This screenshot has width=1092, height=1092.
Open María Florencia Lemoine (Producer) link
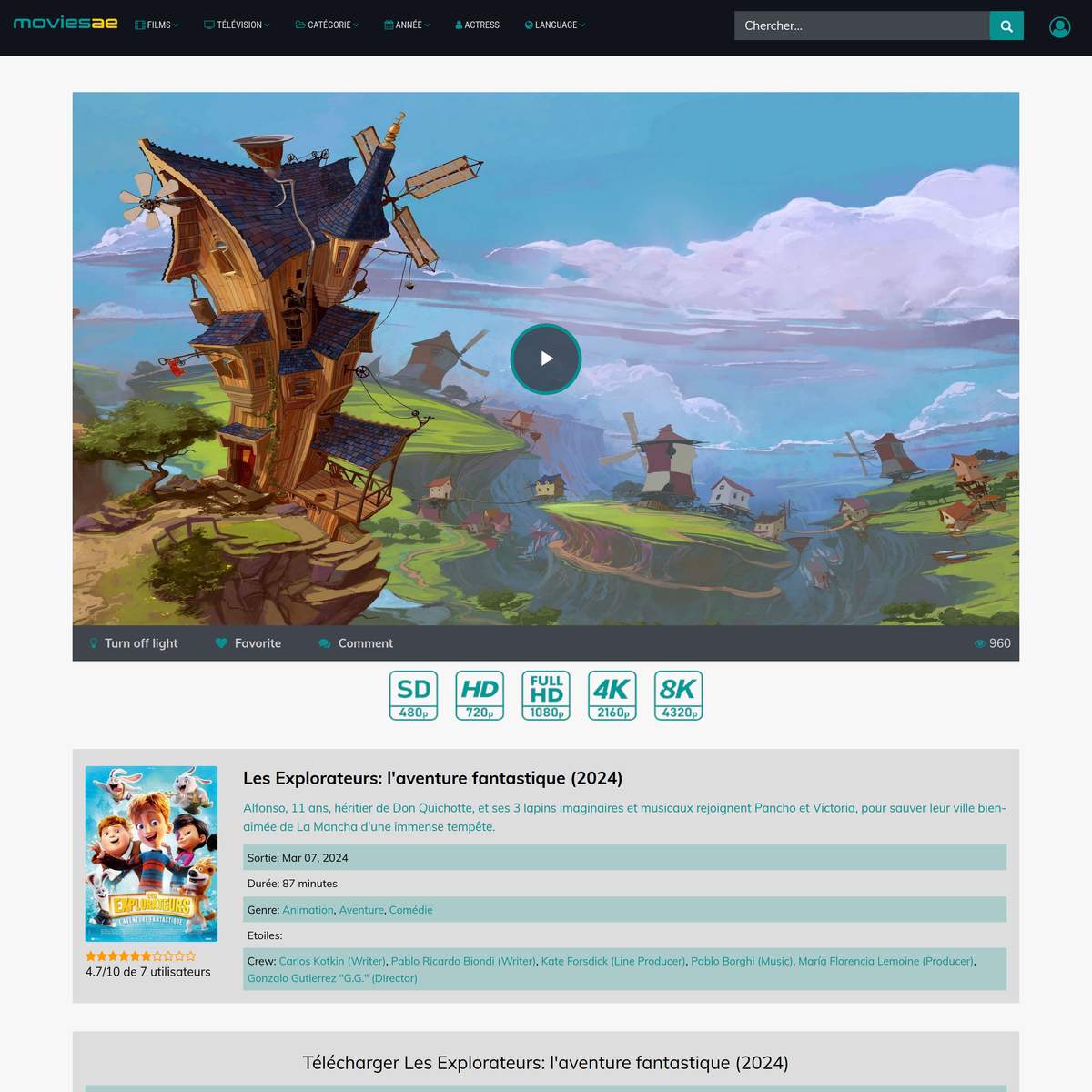click(x=885, y=961)
